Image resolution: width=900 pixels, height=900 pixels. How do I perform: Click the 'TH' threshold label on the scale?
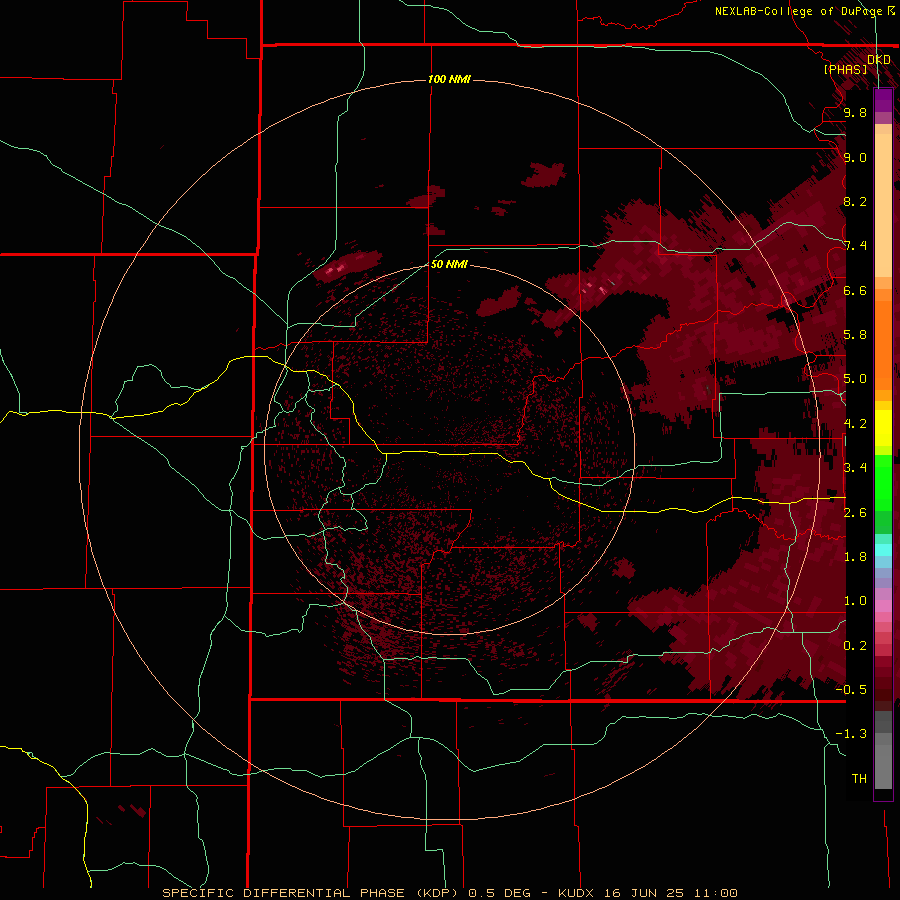(859, 779)
